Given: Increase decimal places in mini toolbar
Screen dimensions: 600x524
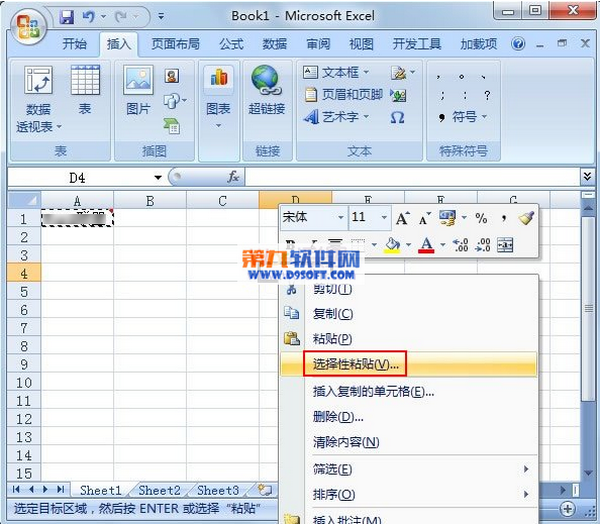Looking at the screenshot, I should click(460, 245).
